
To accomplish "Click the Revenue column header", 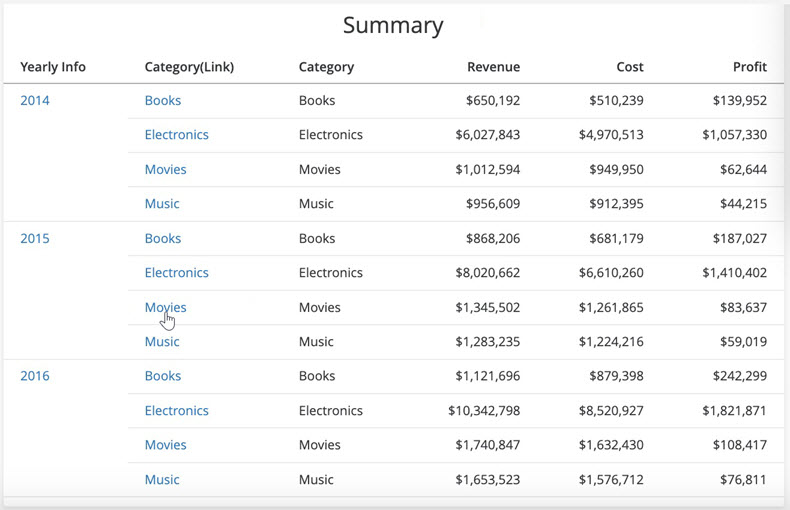I will pos(493,67).
